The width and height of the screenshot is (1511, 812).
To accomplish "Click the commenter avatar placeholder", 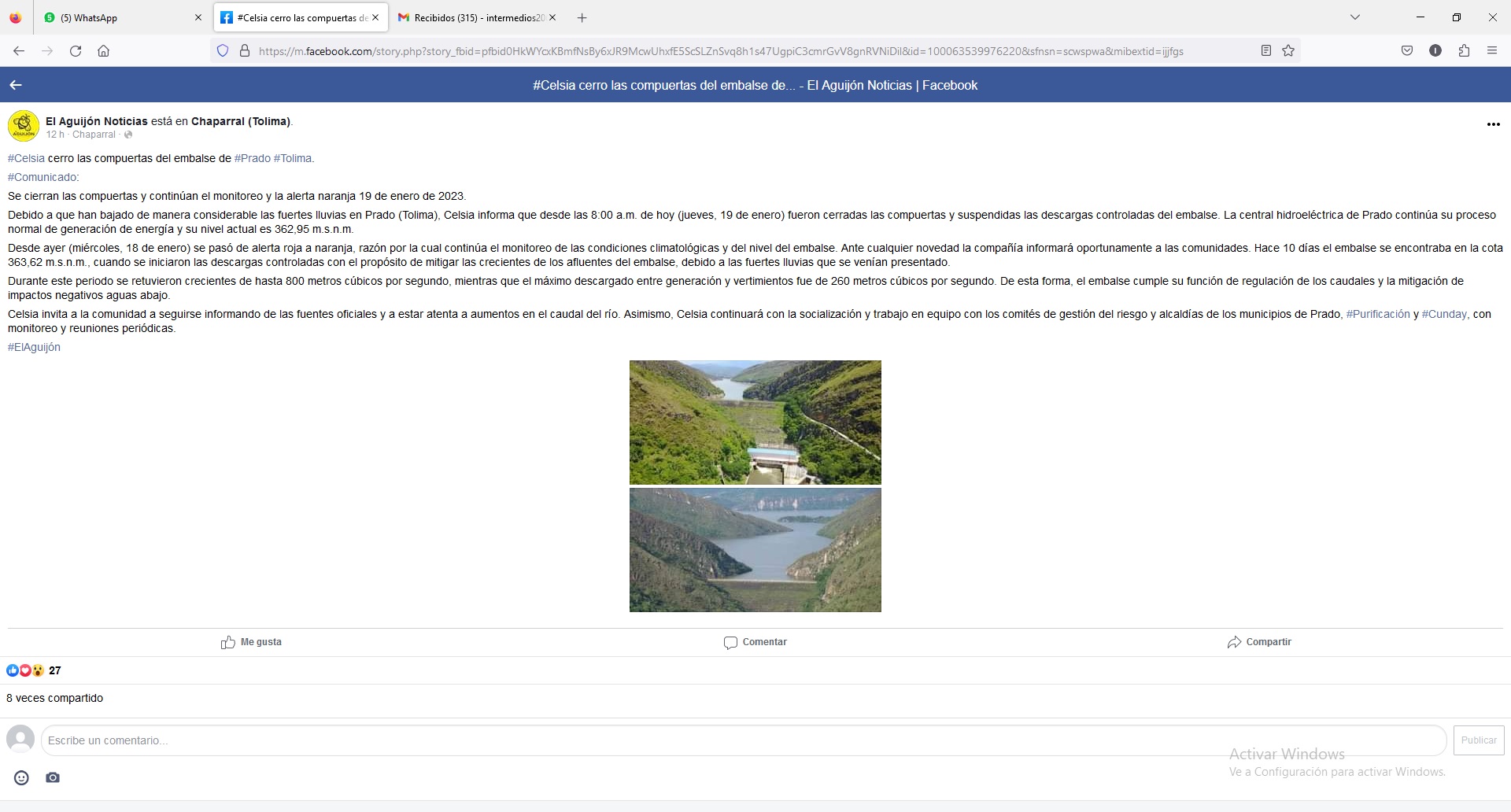I will click(20, 739).
